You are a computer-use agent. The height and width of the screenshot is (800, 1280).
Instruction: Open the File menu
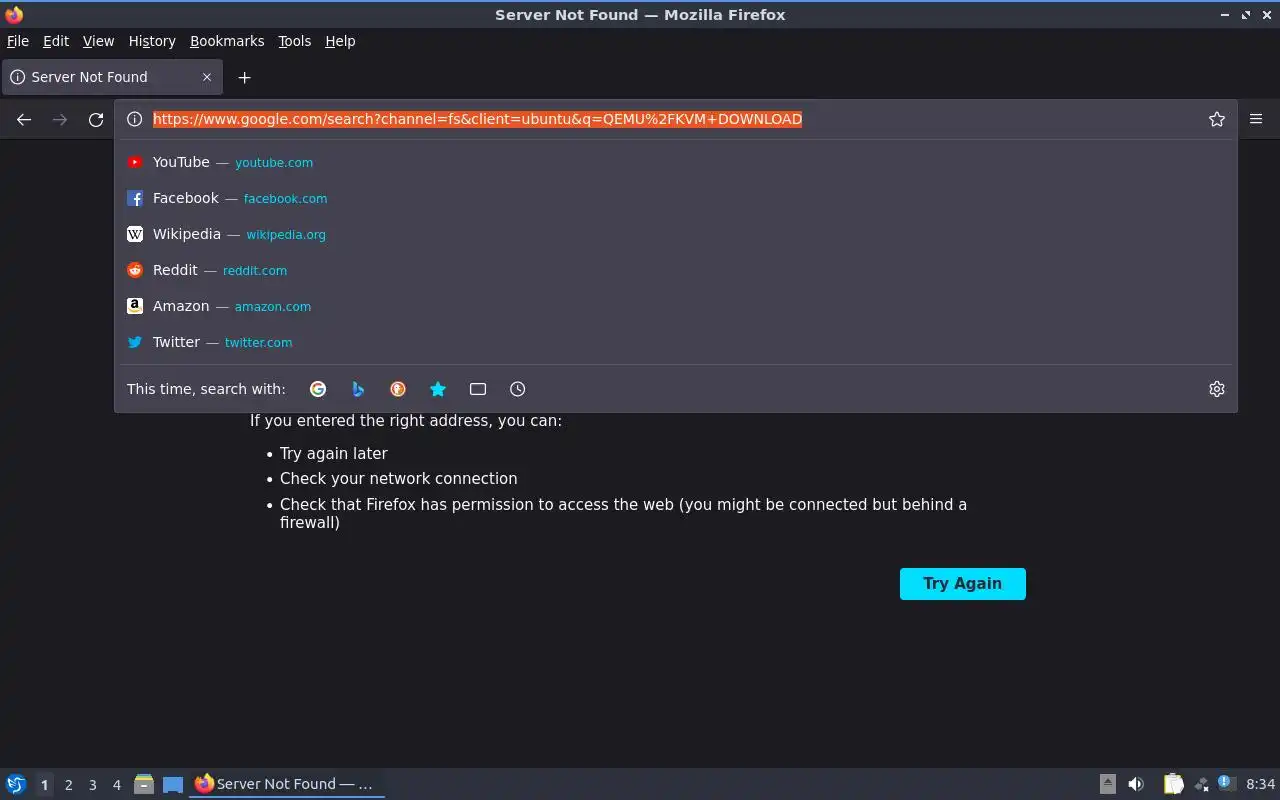(18, 41)
